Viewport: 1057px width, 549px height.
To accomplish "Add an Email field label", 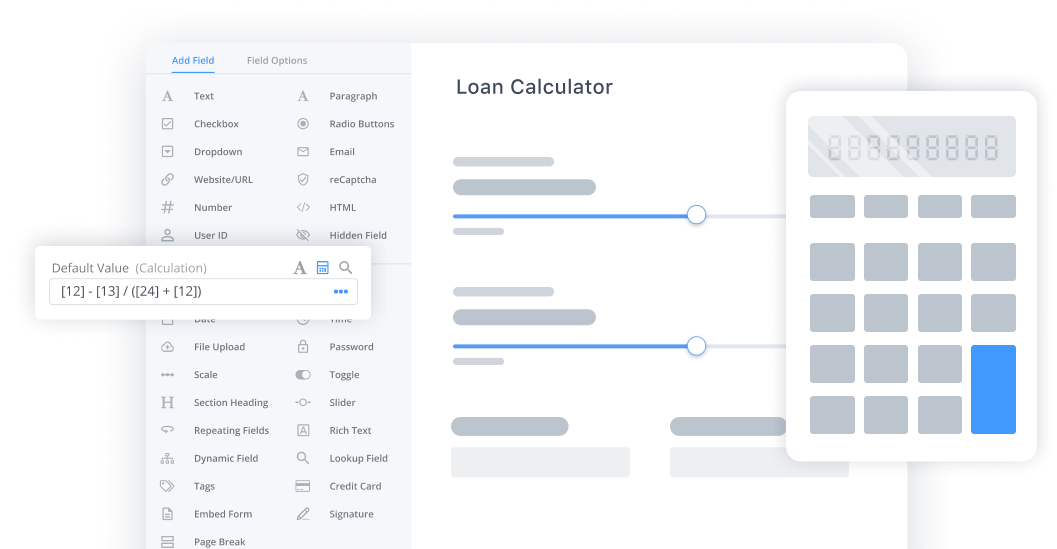I will 342,152.
